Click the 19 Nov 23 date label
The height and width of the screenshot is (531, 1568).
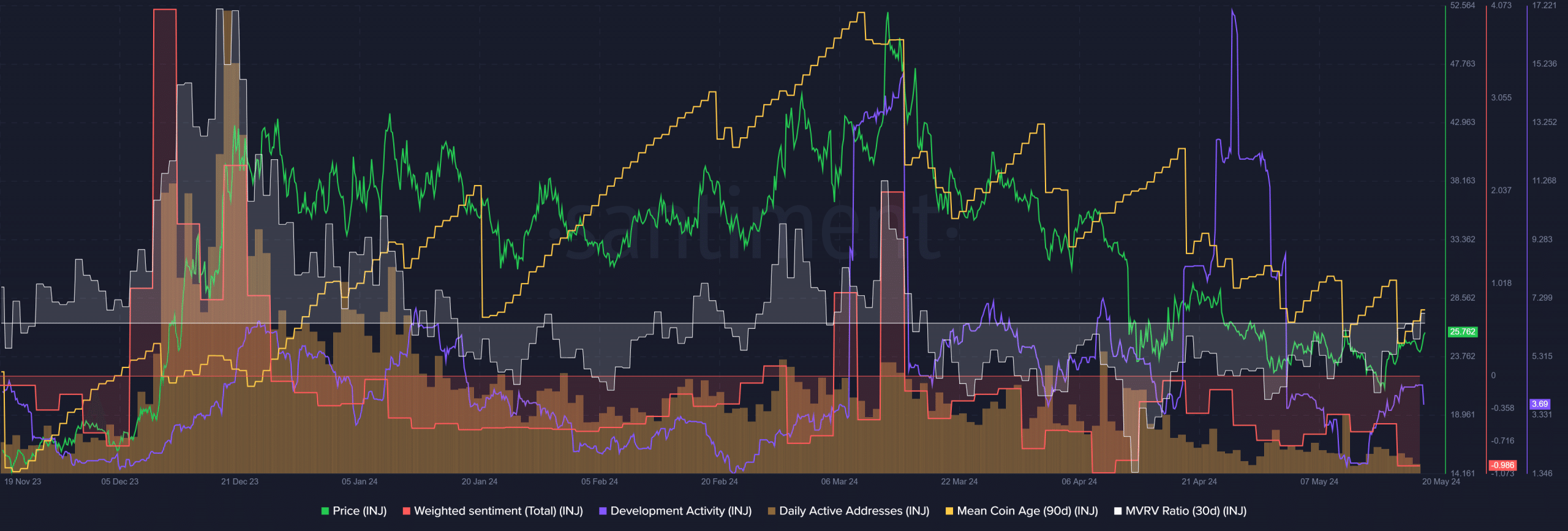pyautogui.click(x=23, y=482)
